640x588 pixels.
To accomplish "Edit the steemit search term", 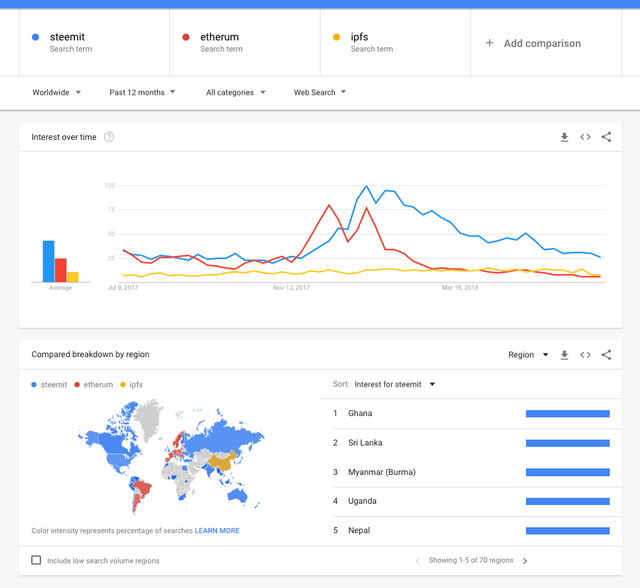I will point(94,42).
